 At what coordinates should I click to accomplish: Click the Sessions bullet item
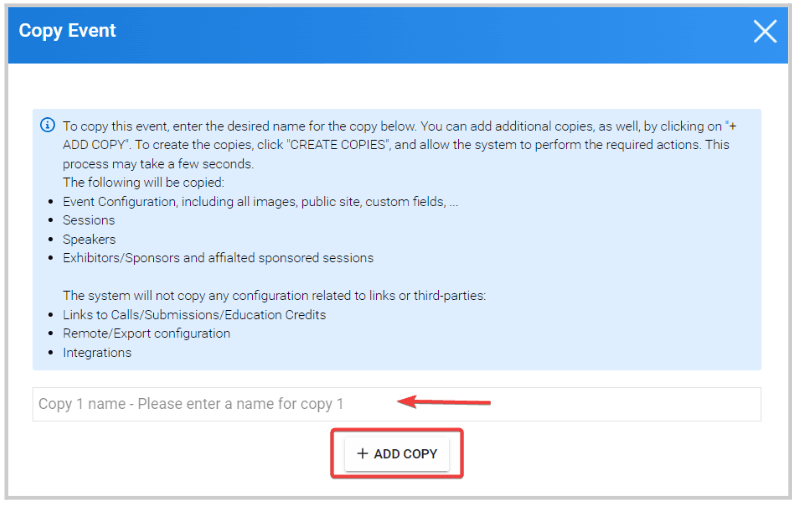pos(89,220)
